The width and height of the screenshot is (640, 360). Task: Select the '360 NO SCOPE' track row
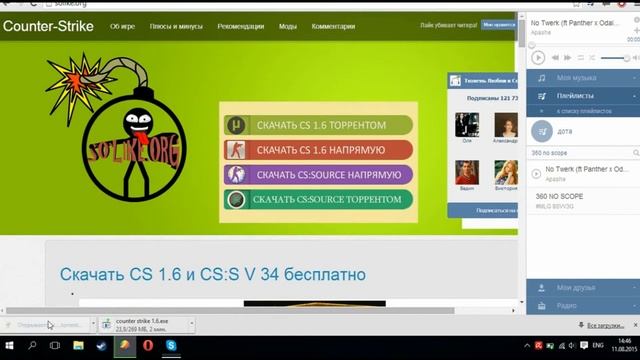coord(583,201)
